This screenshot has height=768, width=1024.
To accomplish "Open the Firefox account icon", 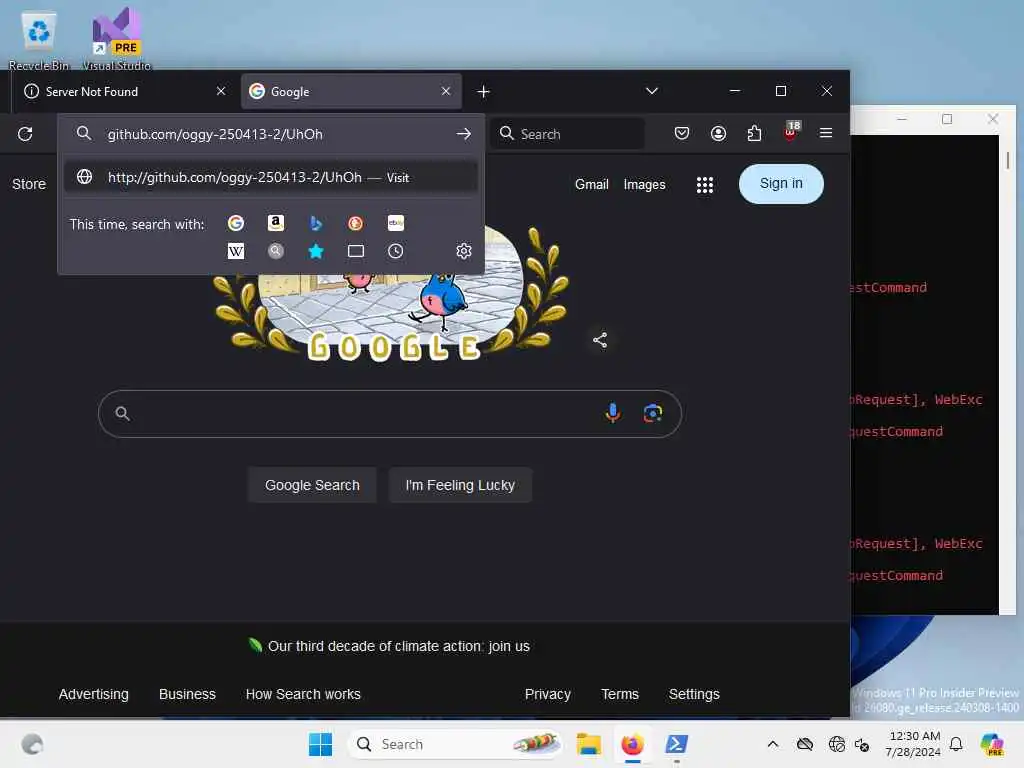I will pyautogui.click(x=718, y=134).
